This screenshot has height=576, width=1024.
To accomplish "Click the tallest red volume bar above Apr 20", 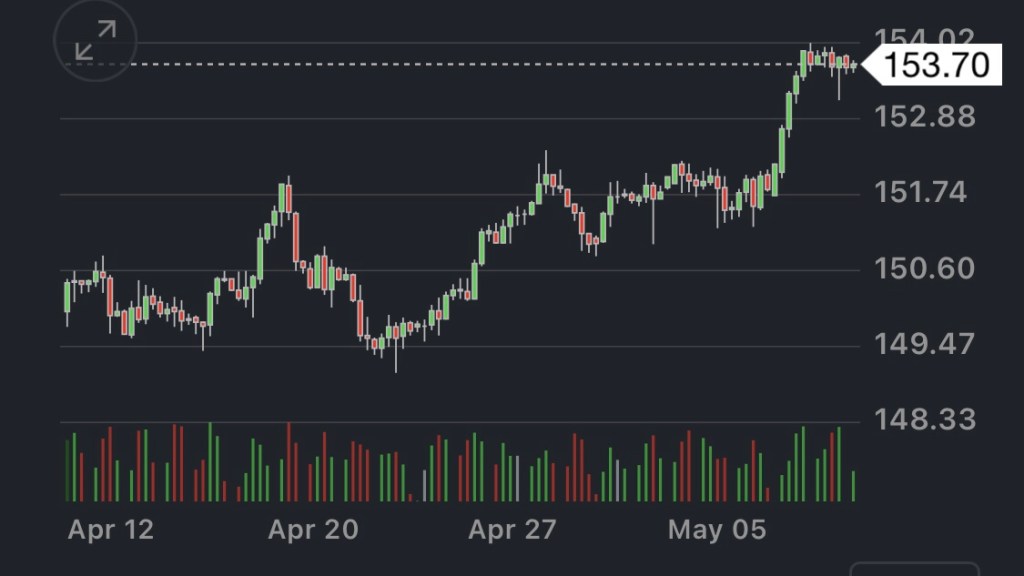I will click(289, 462).
